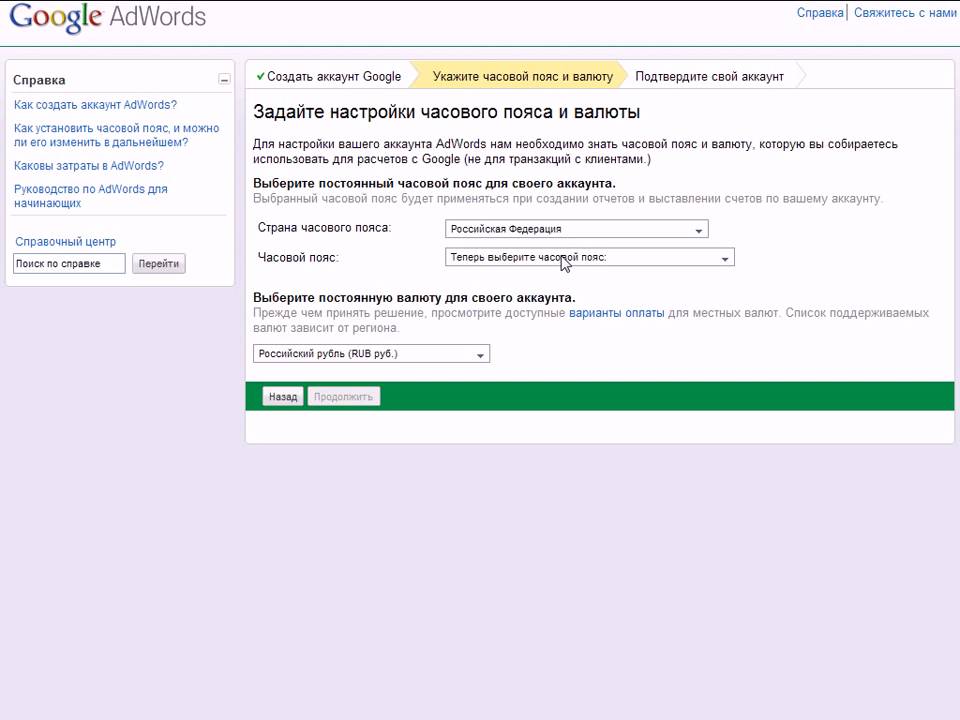Click the green checkmark on first step
960x720 pixels.
point(260,77)
